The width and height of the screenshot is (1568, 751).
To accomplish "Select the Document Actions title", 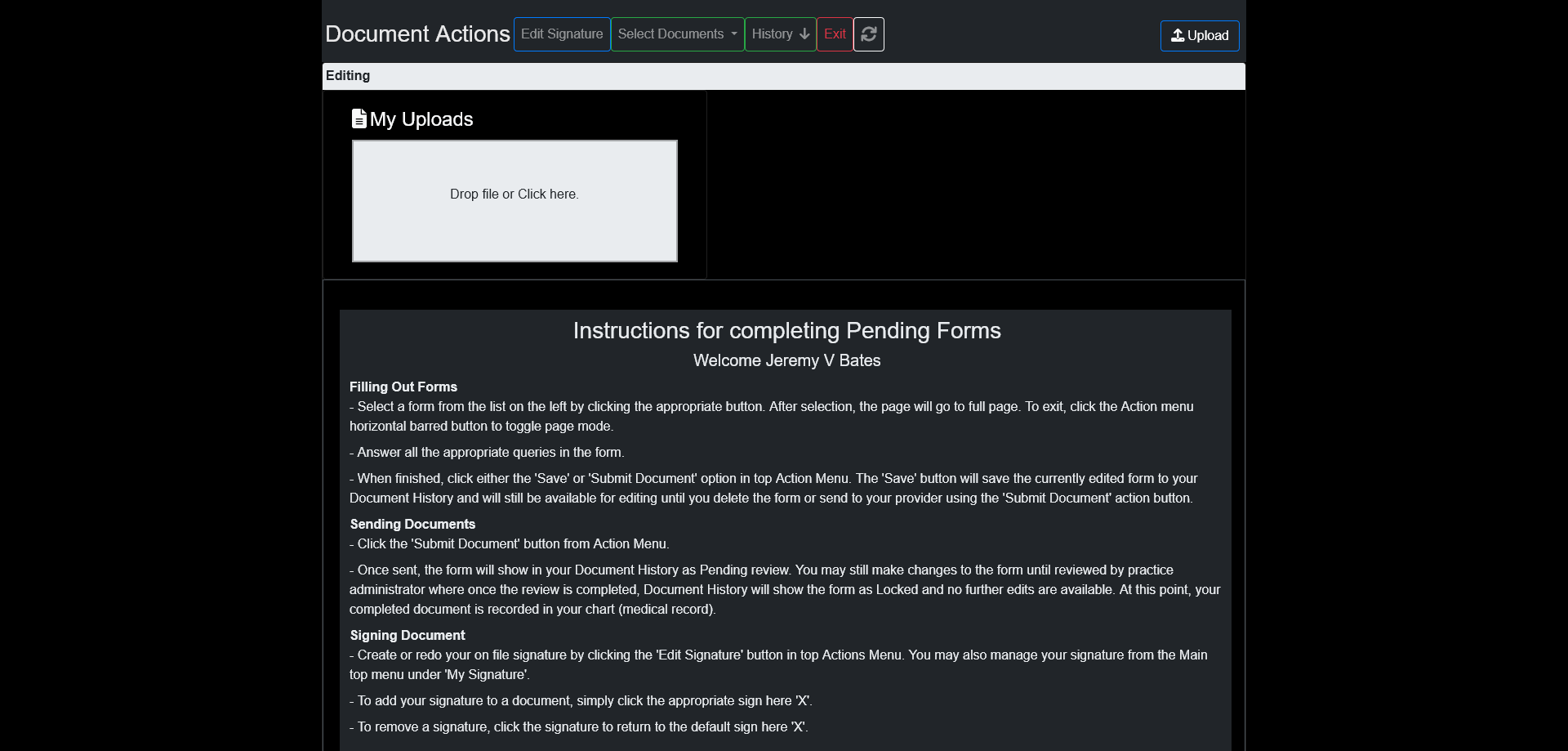I will coord(417,34).
